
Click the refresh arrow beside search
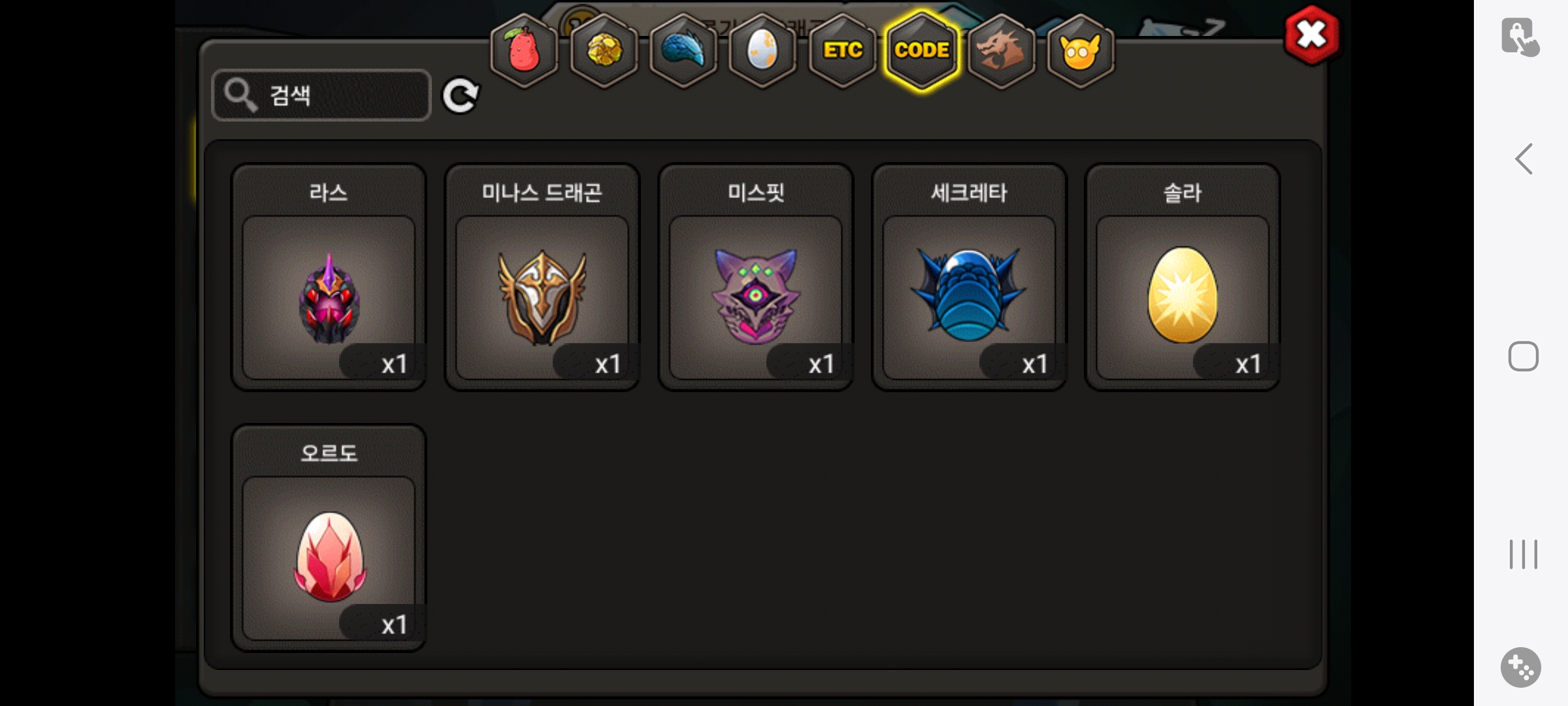point(461,96)
